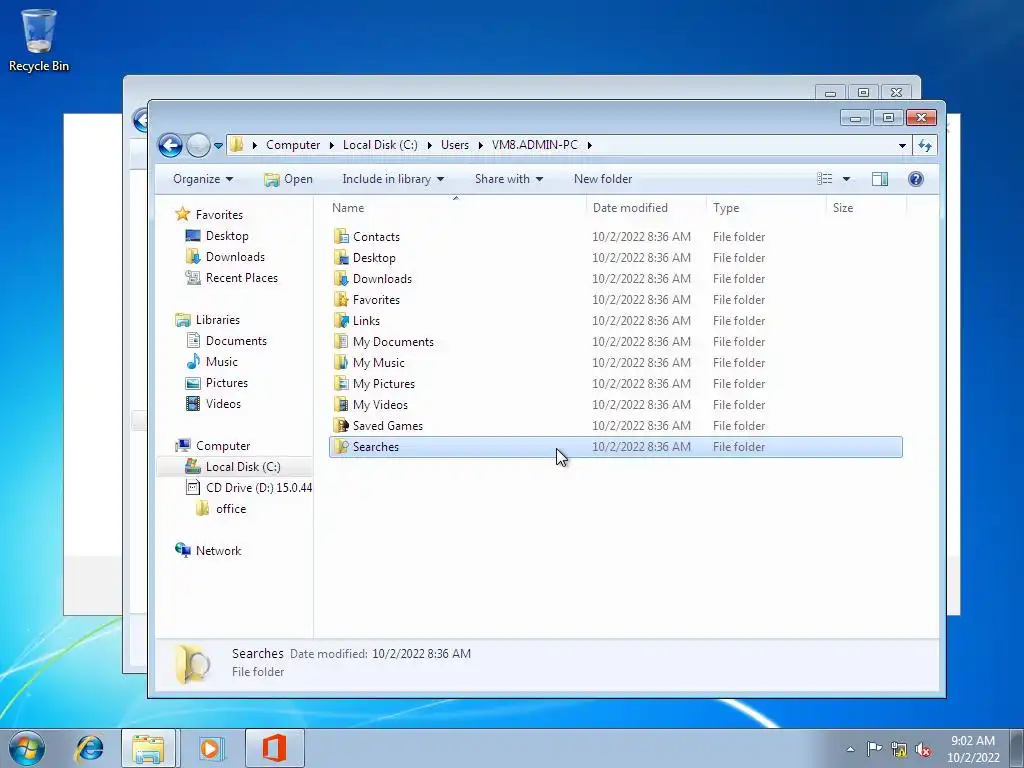The image size is (1024, 768).
Task: Click the Windows Explorer taskbar icon
Action: [148, 748]
